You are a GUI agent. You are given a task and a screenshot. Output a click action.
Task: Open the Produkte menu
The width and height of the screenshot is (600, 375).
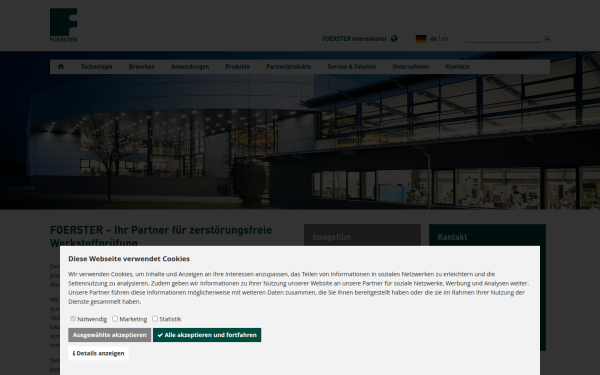click(x=238, y=67)
